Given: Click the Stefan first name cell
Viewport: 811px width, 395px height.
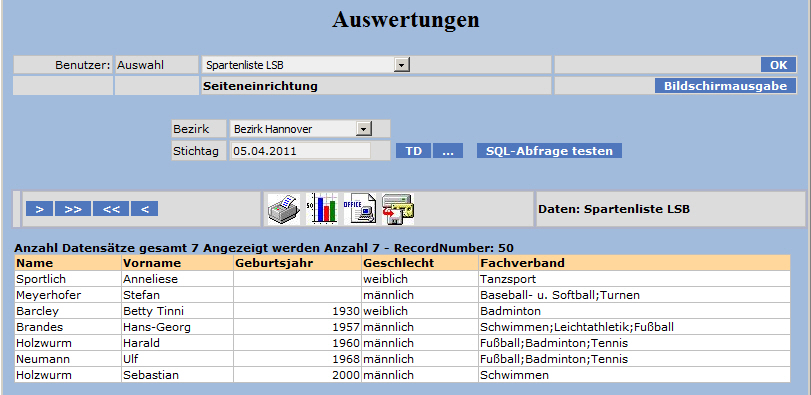Looking at the screenshot, I should click(177, 295).
